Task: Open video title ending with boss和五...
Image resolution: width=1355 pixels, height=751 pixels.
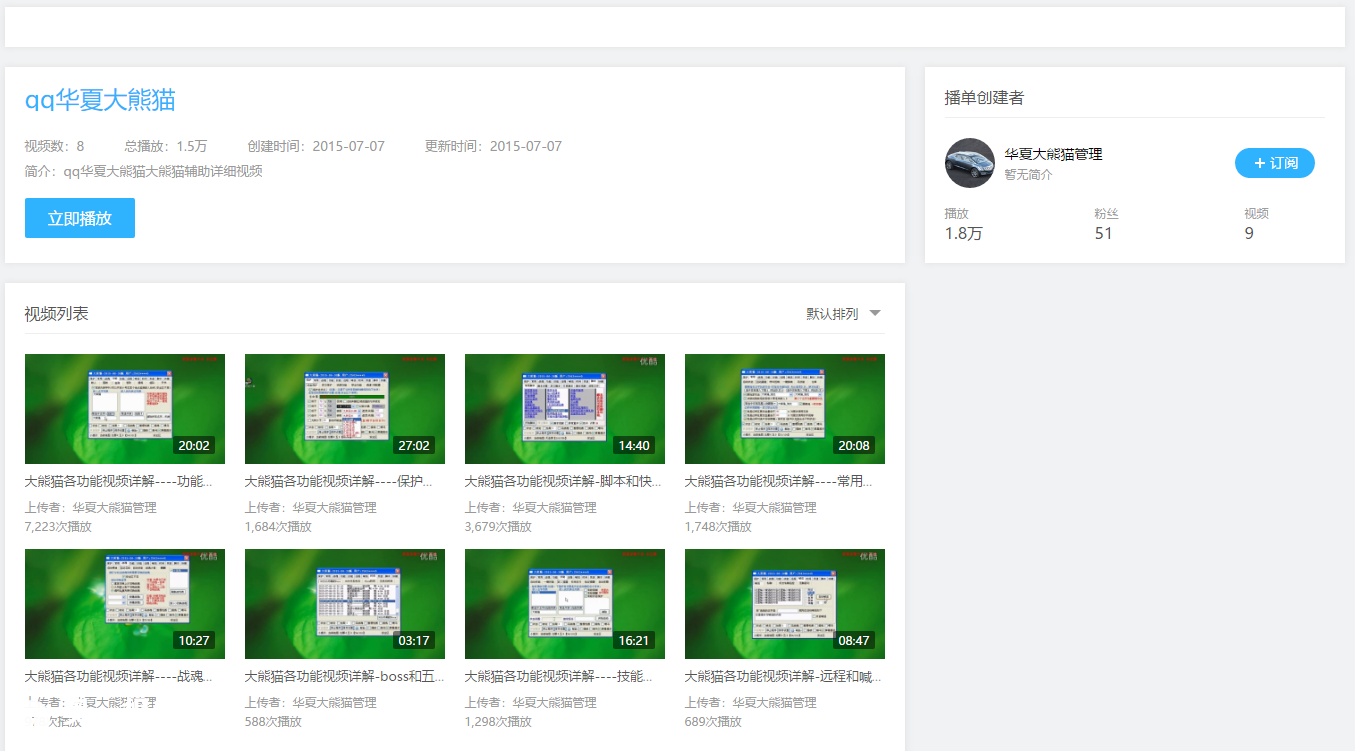Action: (344, 676)
